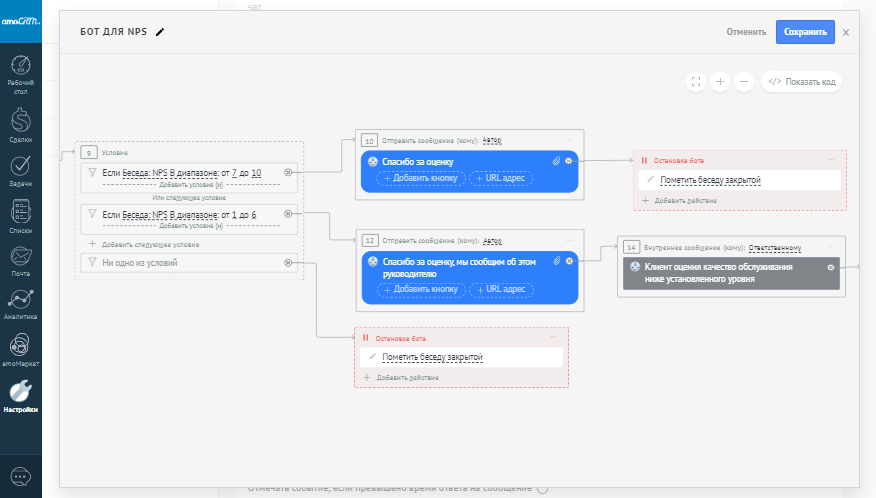The width and height of the screenshot is (876, 498).
Task: Open Настройки in the sidebar menu
Action: [x=21, y=396]
